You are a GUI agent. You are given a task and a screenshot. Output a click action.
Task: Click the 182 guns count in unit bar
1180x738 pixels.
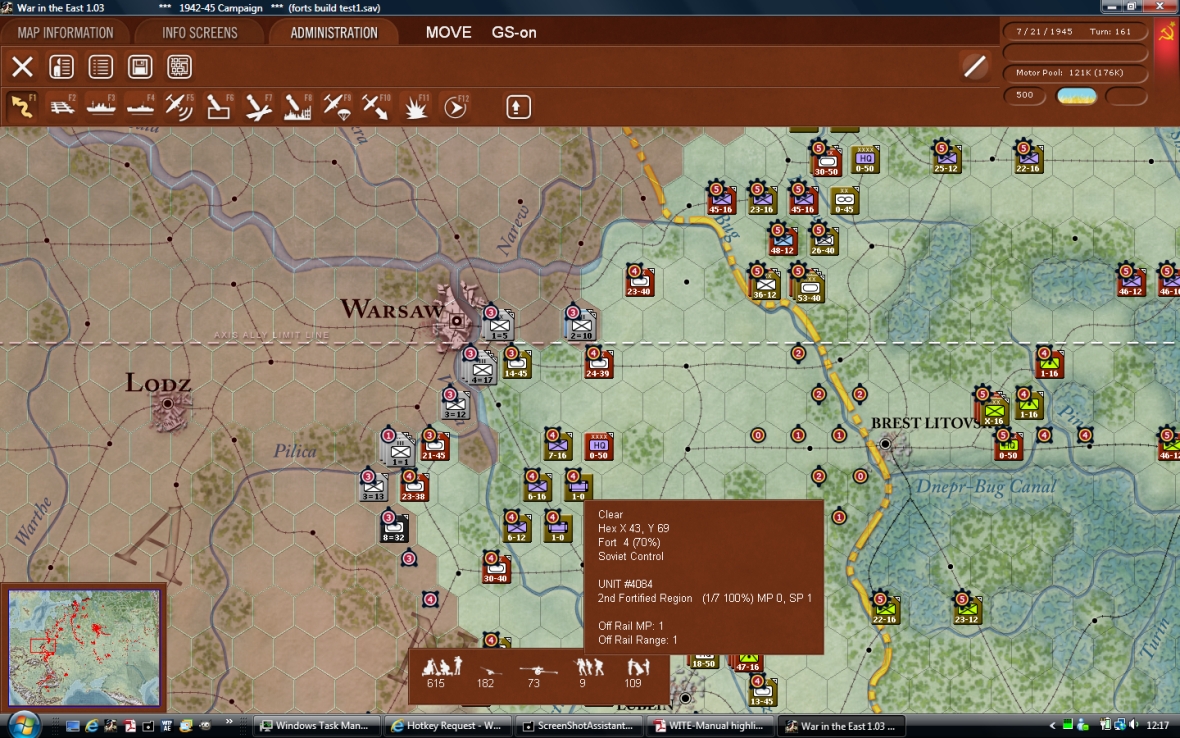485,683
